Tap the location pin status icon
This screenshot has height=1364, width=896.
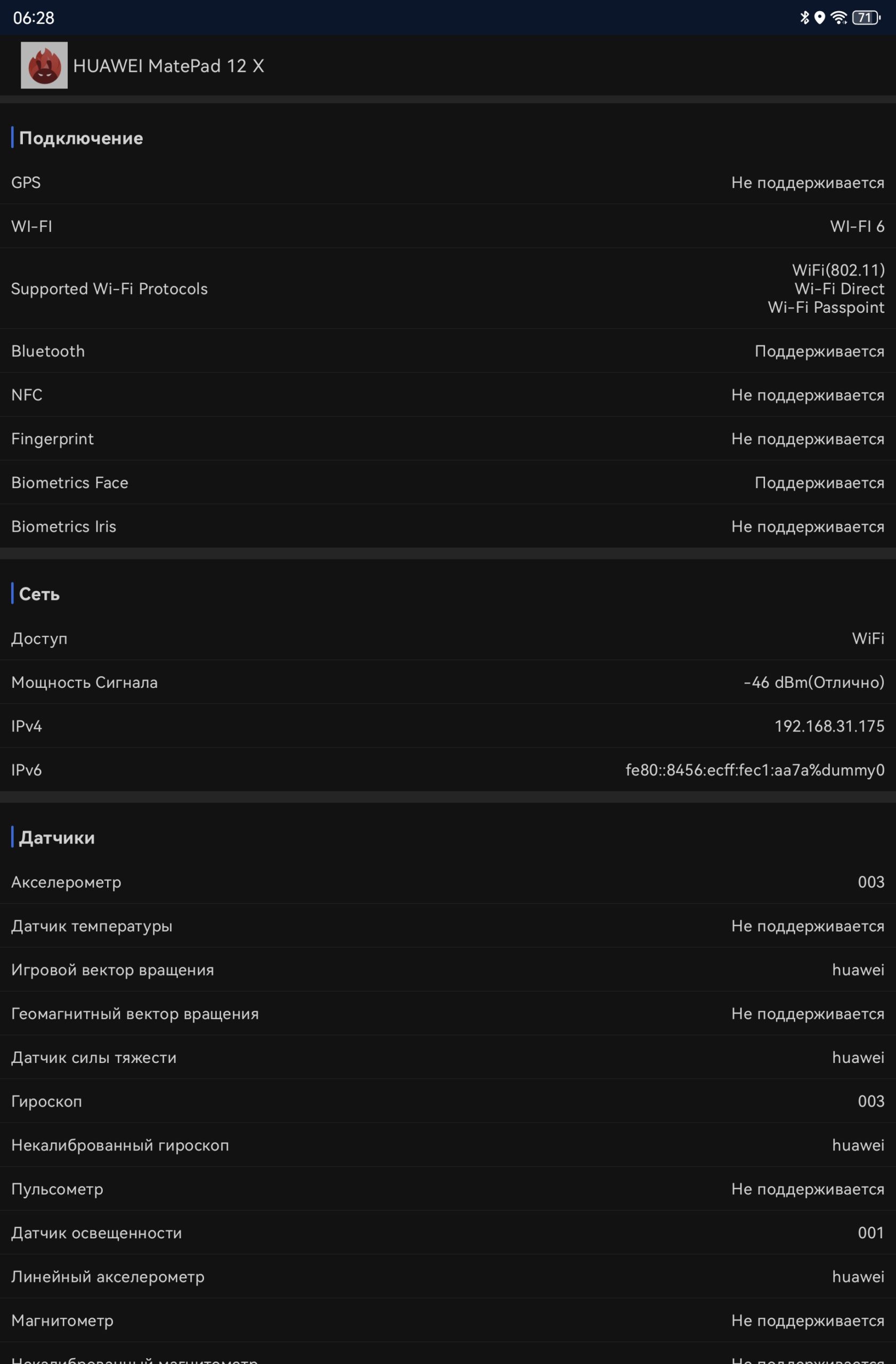pyautogui.click(x=820, y=18)
